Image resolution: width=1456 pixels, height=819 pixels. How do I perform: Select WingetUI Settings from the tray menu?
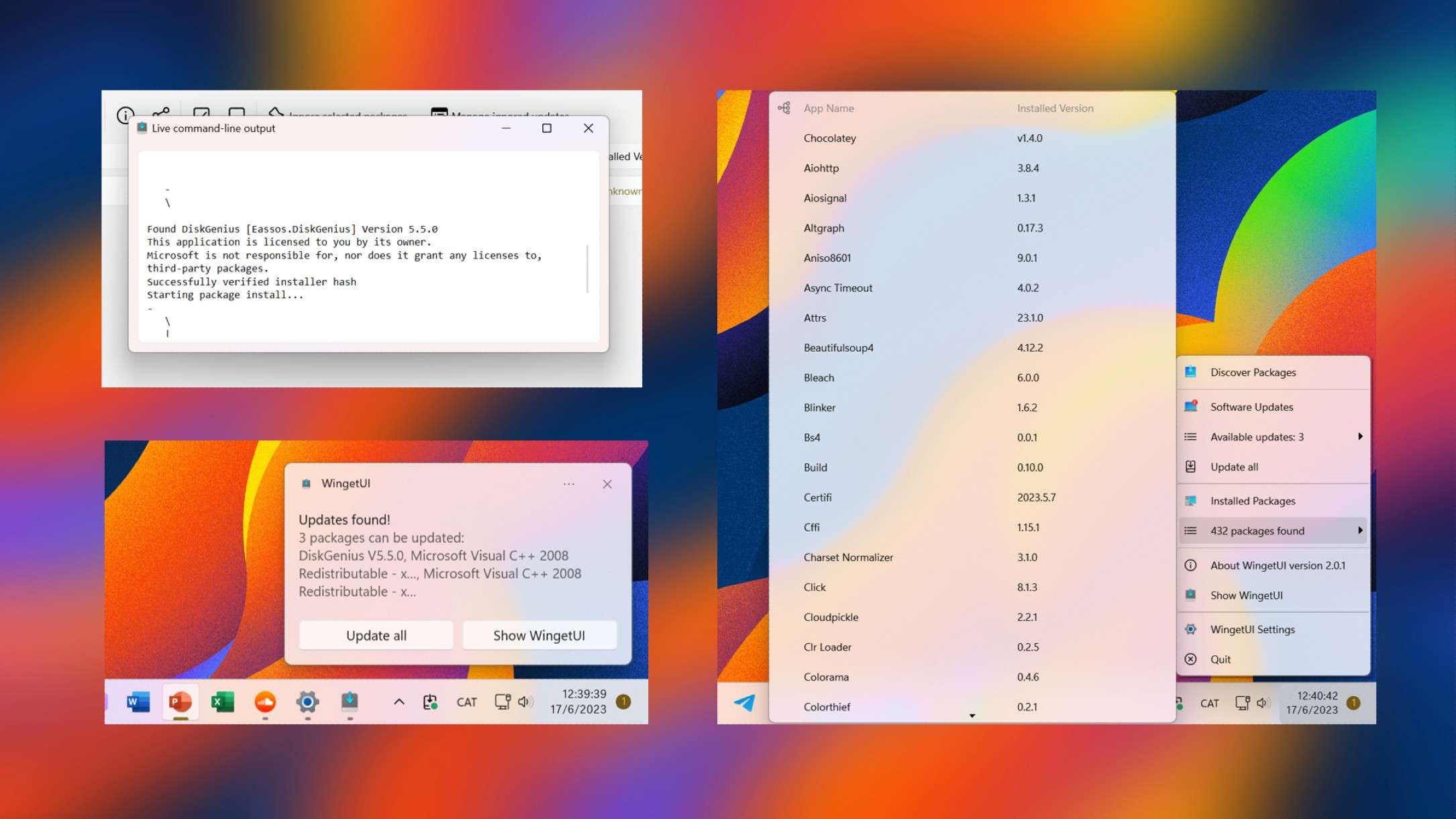point(1252,629)
